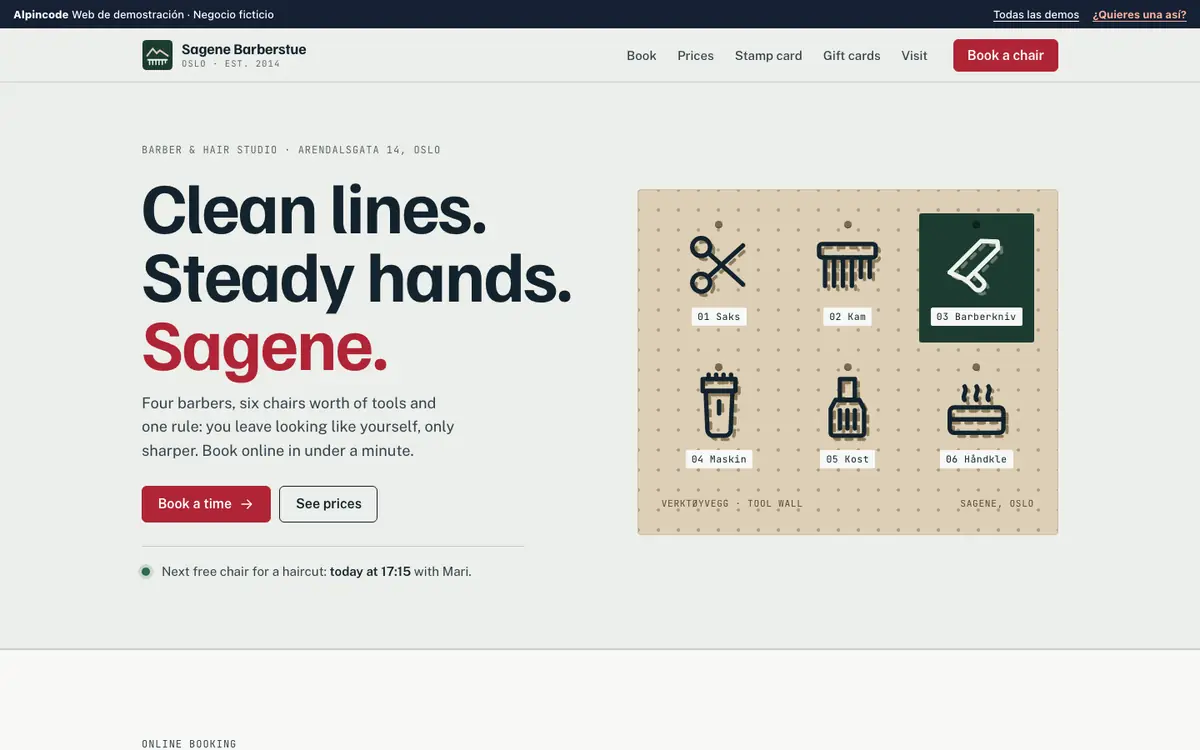Click the Sagene Barberstue brand name

[244, 49]
